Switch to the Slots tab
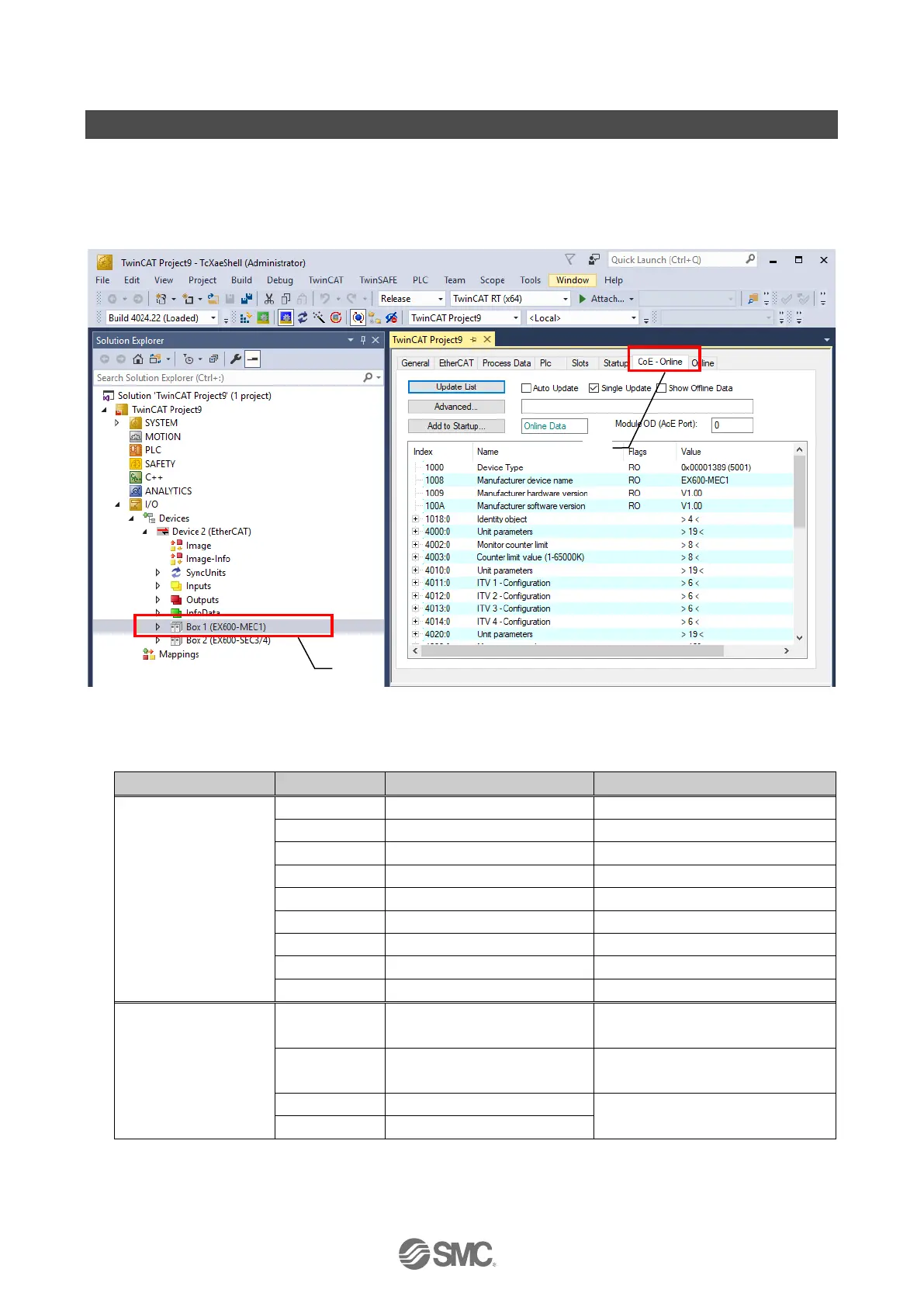This screenshot has width=924, height=1307. coord(580,363)
